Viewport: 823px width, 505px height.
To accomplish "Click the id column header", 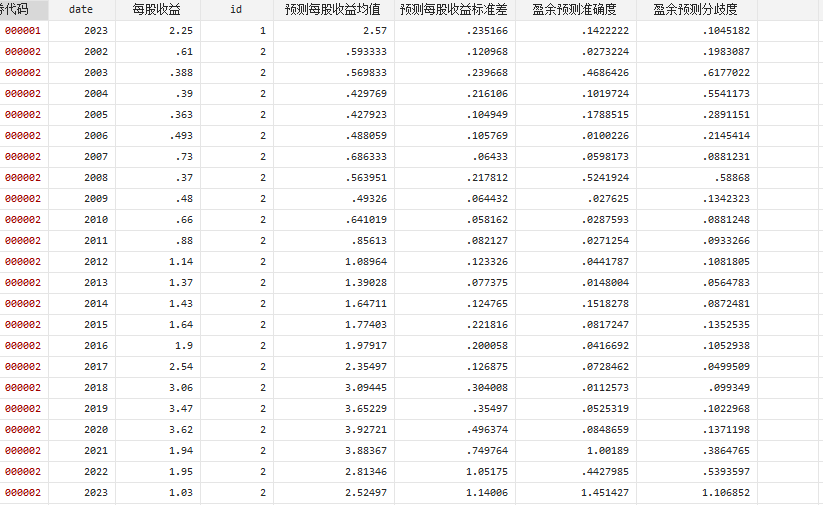I will [236, 9].
